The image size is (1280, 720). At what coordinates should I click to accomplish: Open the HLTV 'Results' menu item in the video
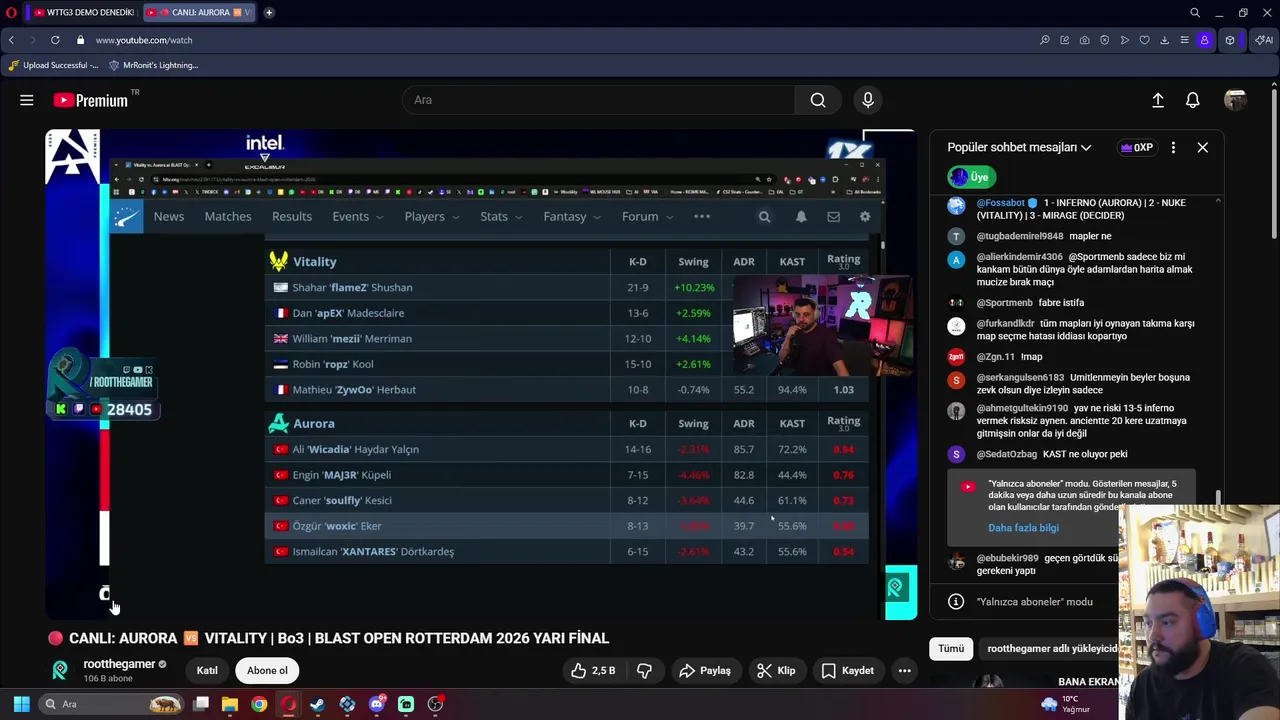pyautogui.click(x=292, y=216)
